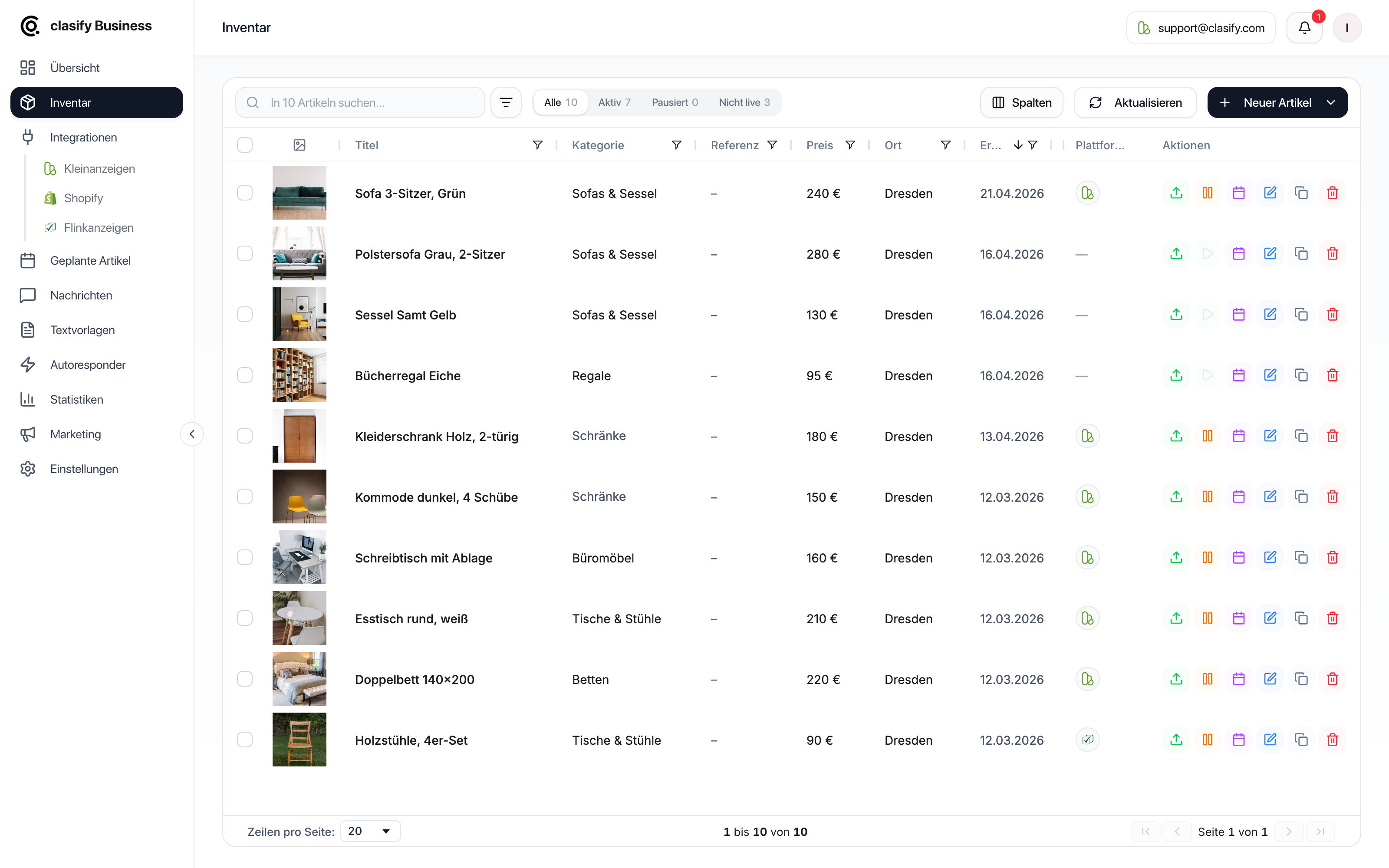The width and height of the screenshot is (1389, 868).
Task: Go to Nachrichten in the sidebar
Action: tap(96, 295)
